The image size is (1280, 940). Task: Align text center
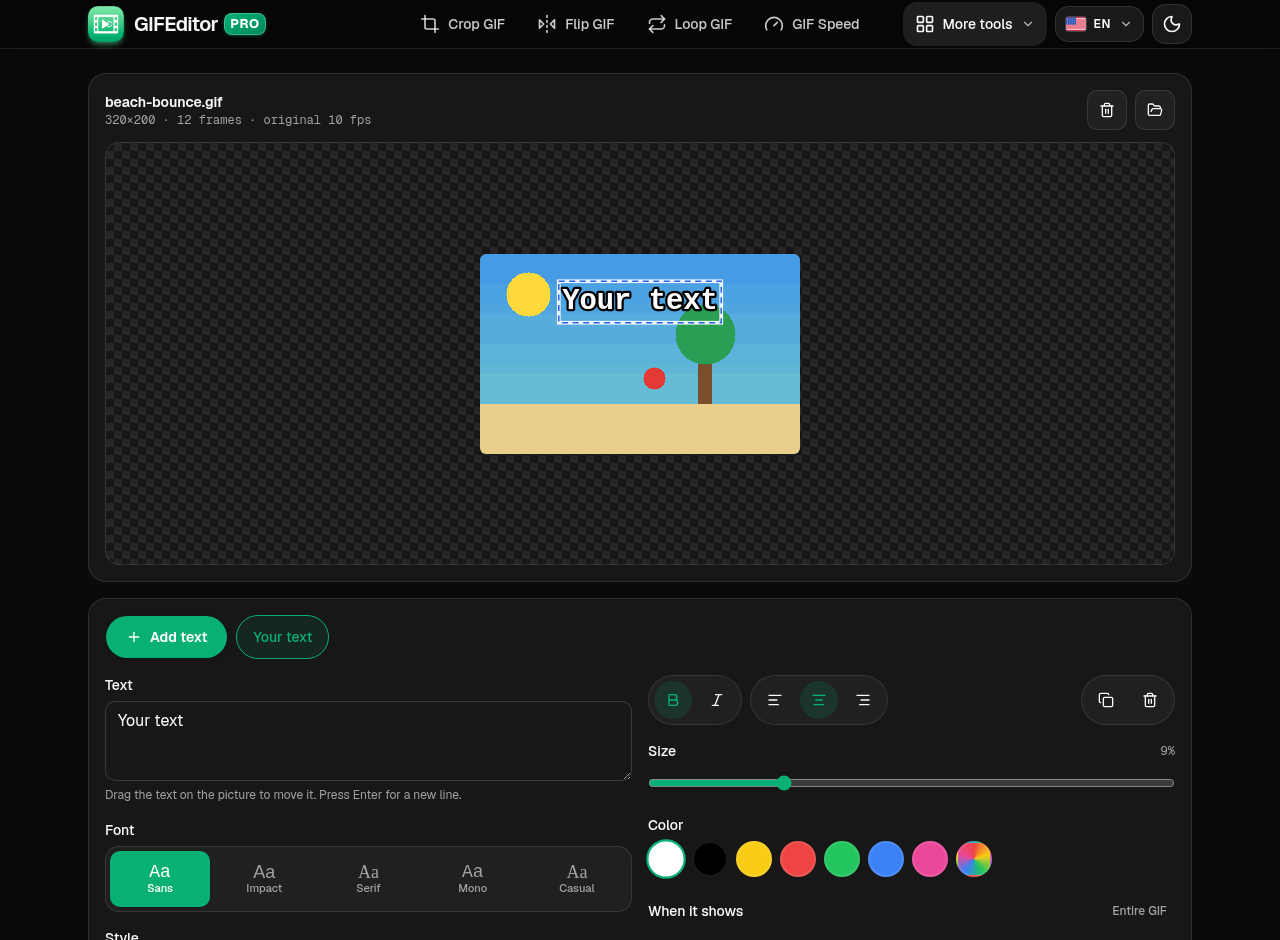point(819,700)
